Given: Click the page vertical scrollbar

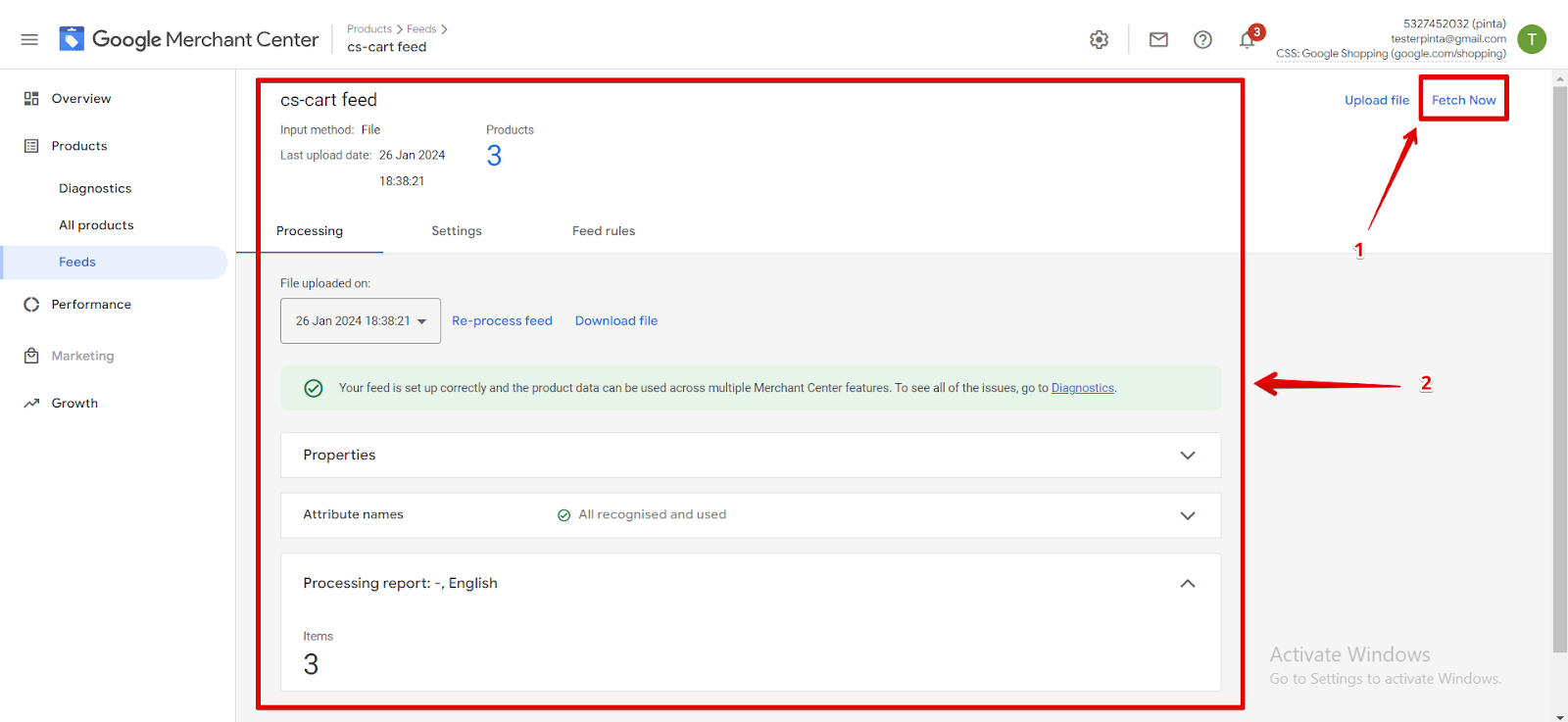Looking at the screenshot, I should [x=1560, y=369].
